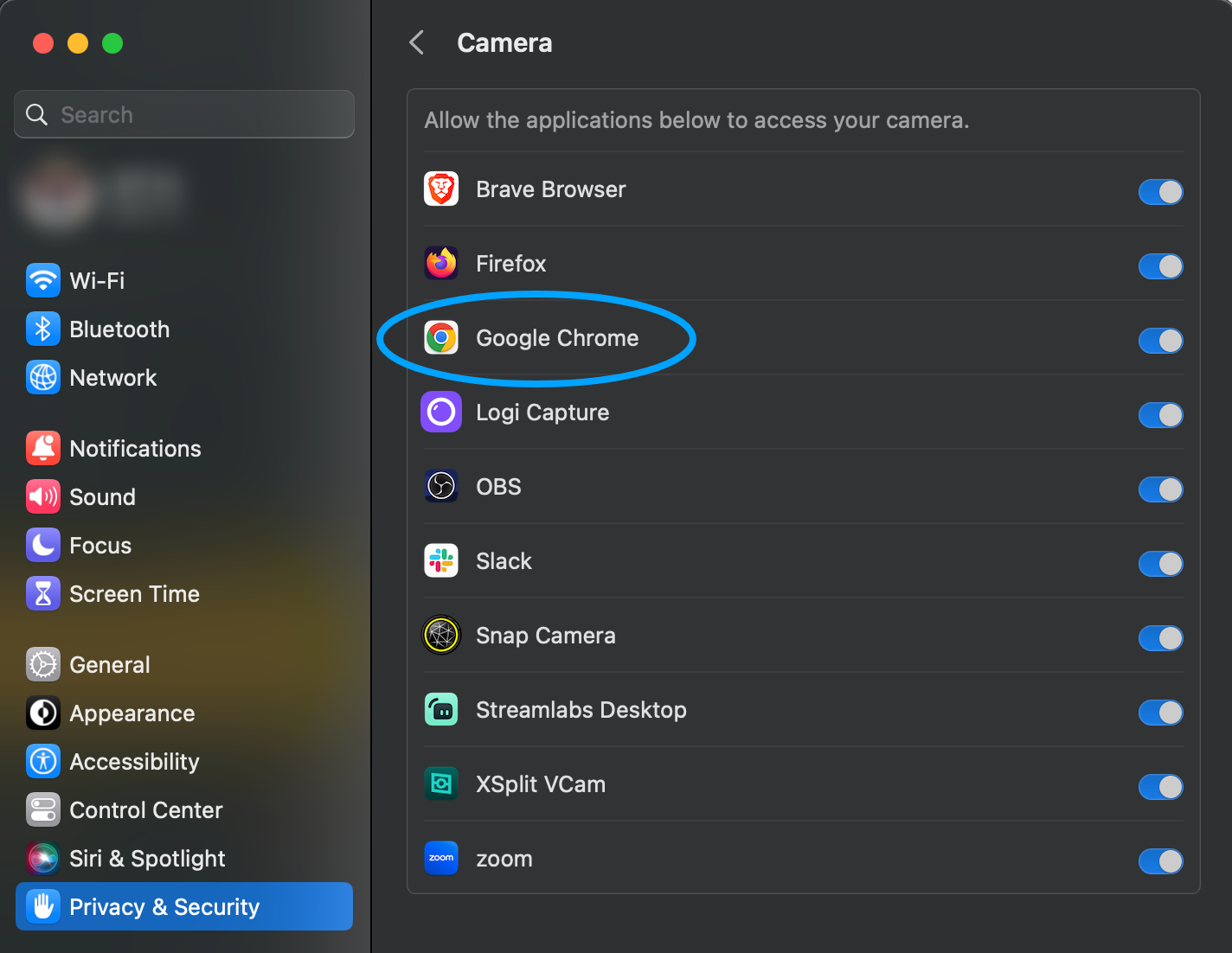
Task: Click the Firefox app icon
Action: point(441,263)
